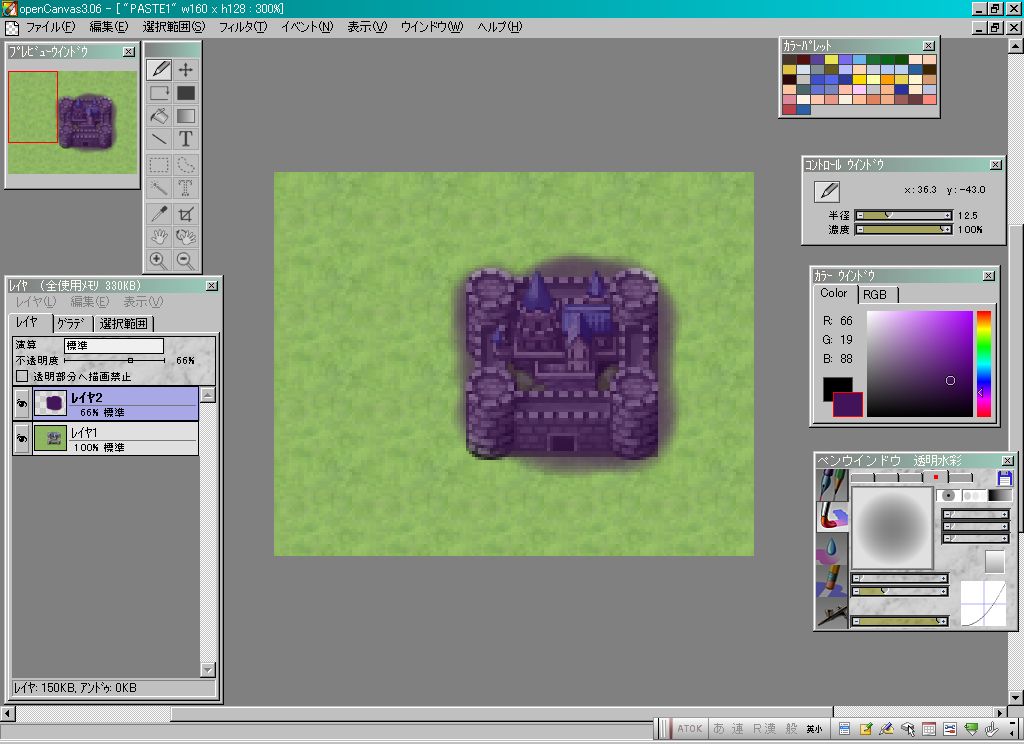Switch to the グラデ tab in the layer panel
Screen dimensions: 1024x744
[x=72, y=323]
